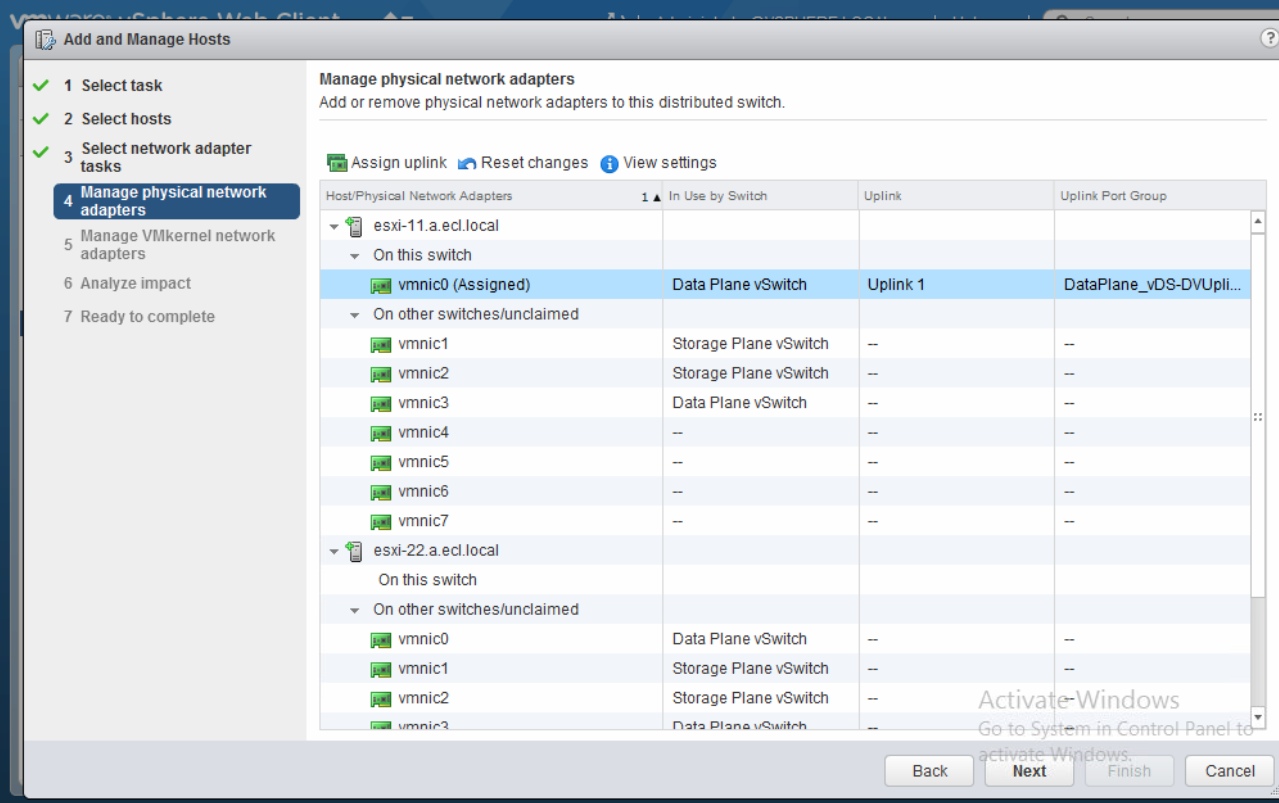Screen dimensions: 1279x803
Task: Click the vmnic0 (Assigned) adapter icon
Action: tap(381, 286)
